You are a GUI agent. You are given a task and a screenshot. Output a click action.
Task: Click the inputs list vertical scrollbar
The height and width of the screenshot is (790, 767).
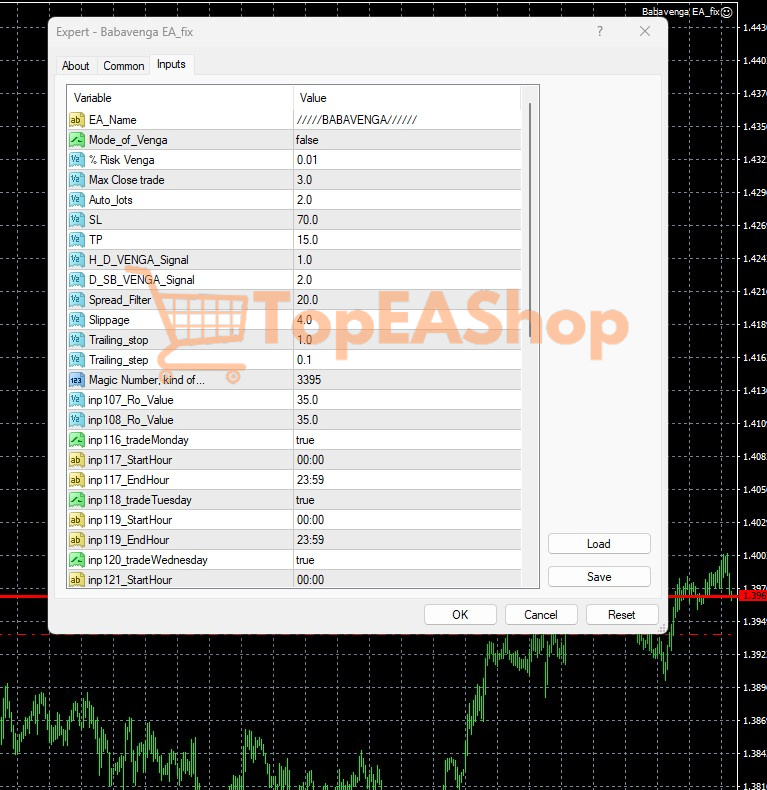(530, 200)
